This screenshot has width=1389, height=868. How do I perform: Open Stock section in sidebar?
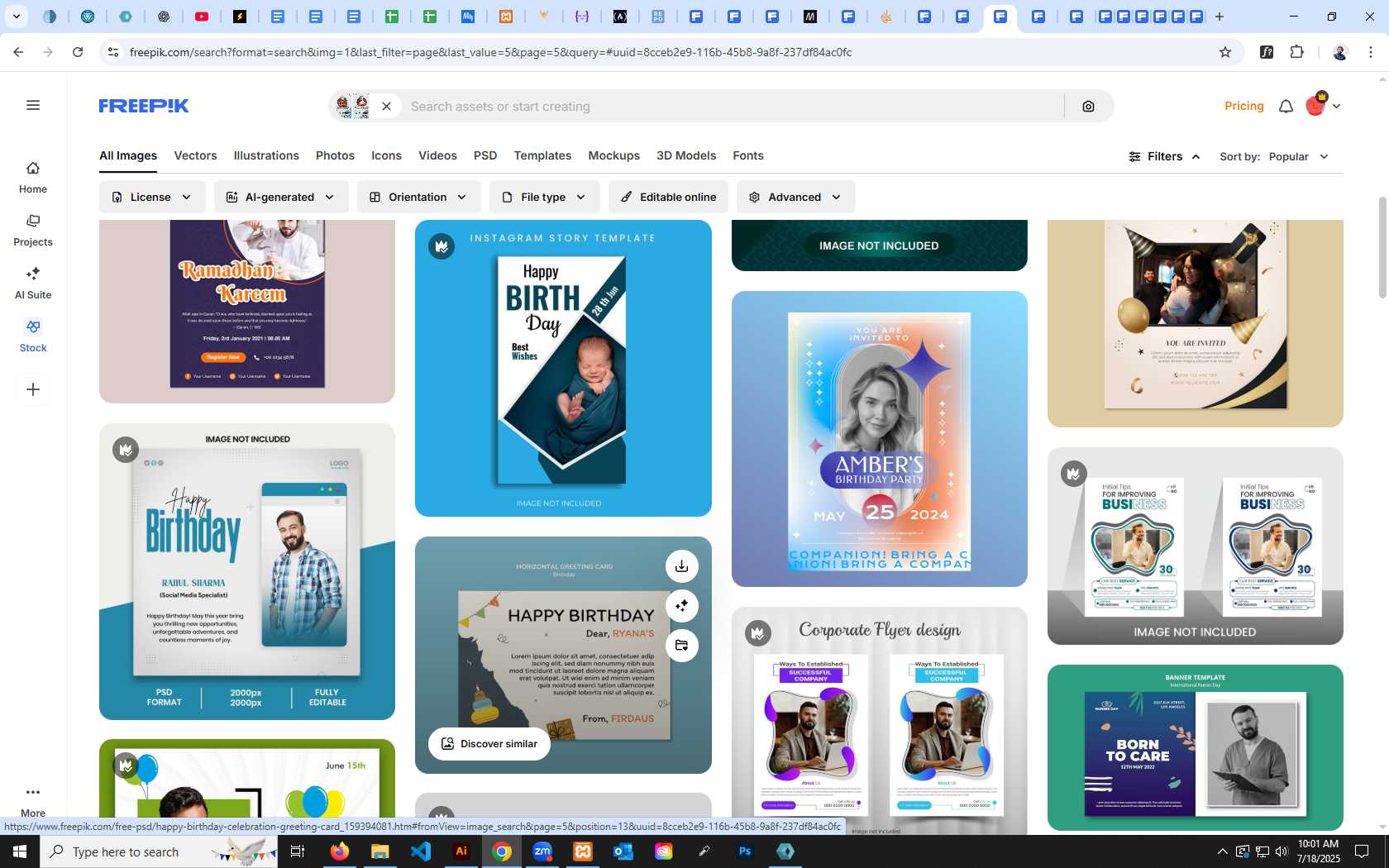point(33,336)
